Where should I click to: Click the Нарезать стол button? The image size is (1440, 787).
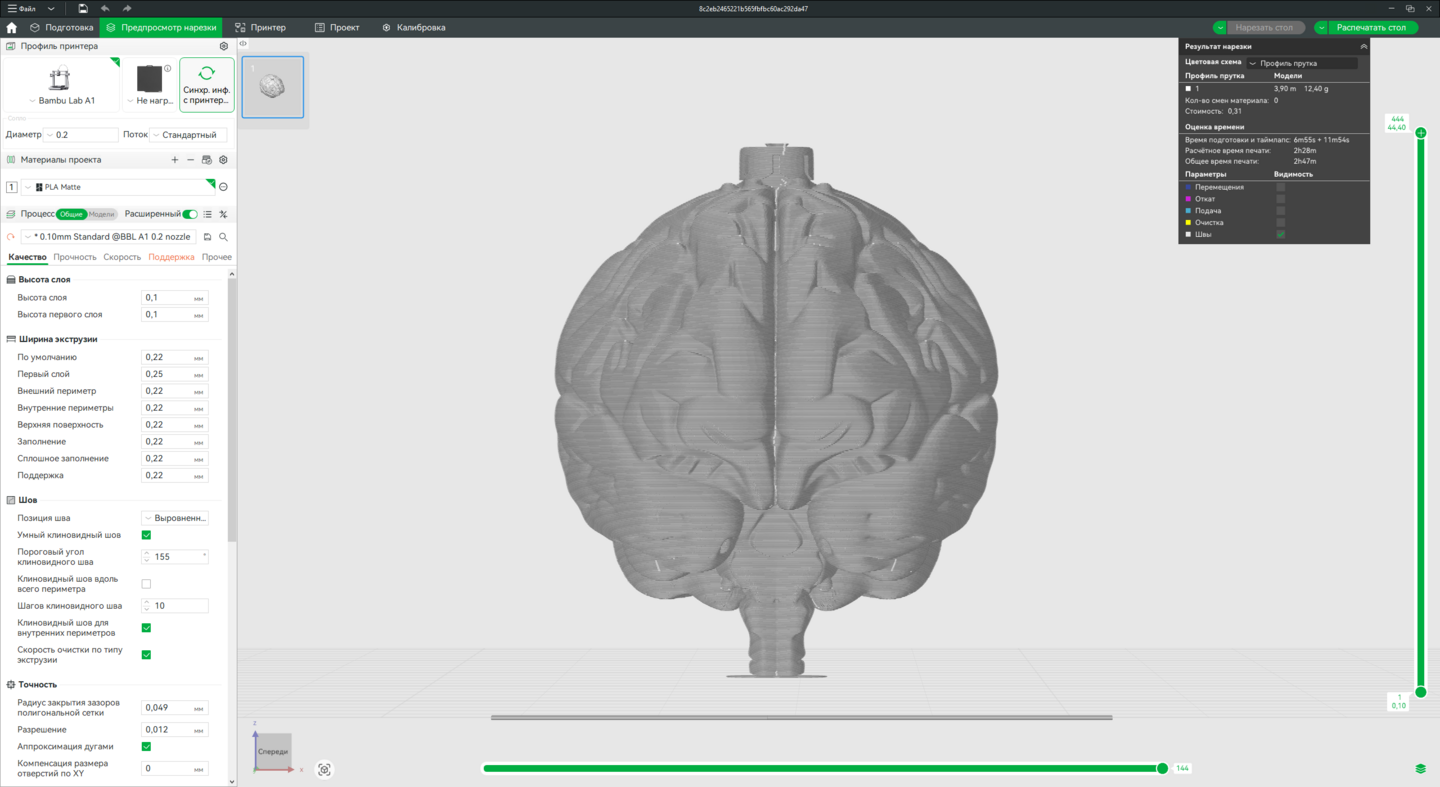click(x=1265, y=28)
